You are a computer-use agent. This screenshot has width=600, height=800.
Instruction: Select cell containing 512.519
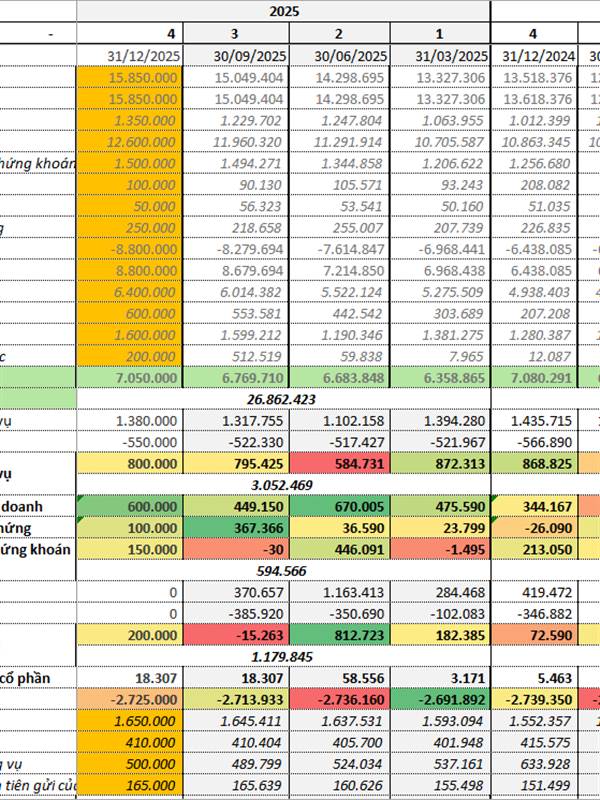(x=236, y=356)
